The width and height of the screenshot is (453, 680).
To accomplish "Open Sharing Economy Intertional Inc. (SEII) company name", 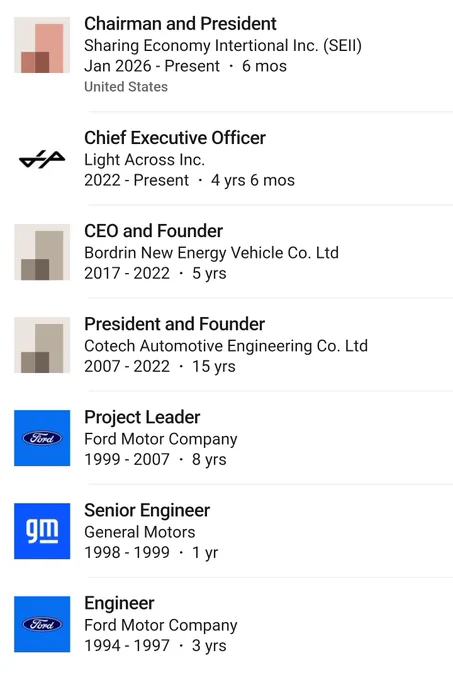I will [223, 46].
